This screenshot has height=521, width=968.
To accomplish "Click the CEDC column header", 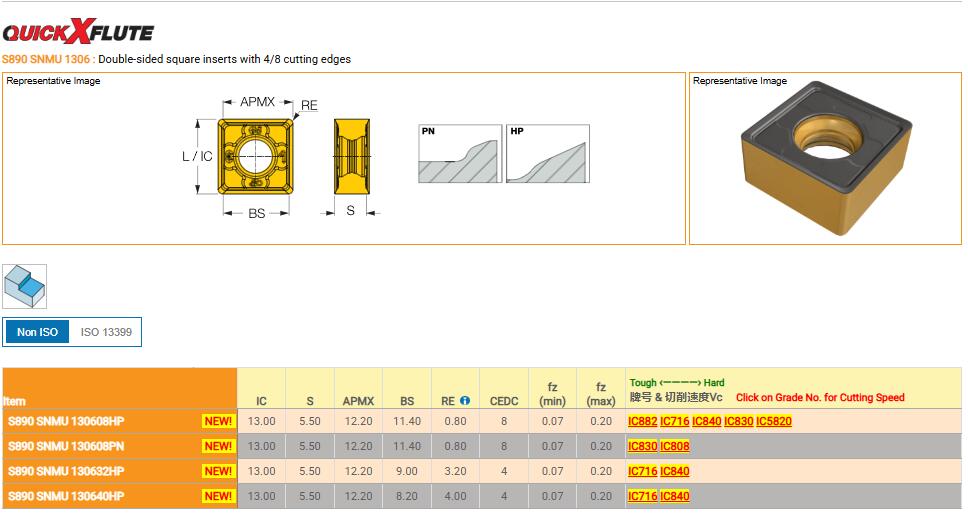I will tap(504, 401).
